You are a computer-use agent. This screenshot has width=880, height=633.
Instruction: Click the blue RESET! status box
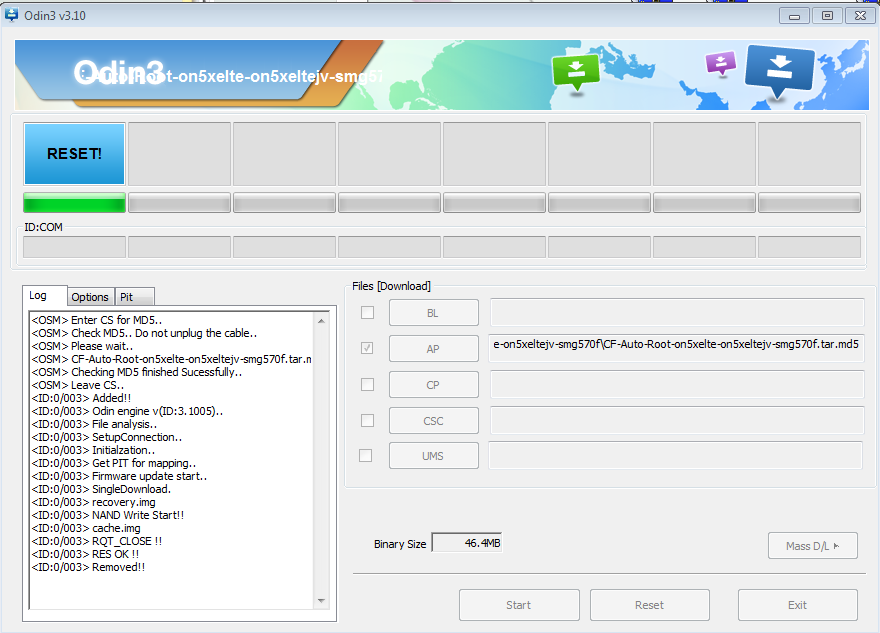click(x=74, y=154)
